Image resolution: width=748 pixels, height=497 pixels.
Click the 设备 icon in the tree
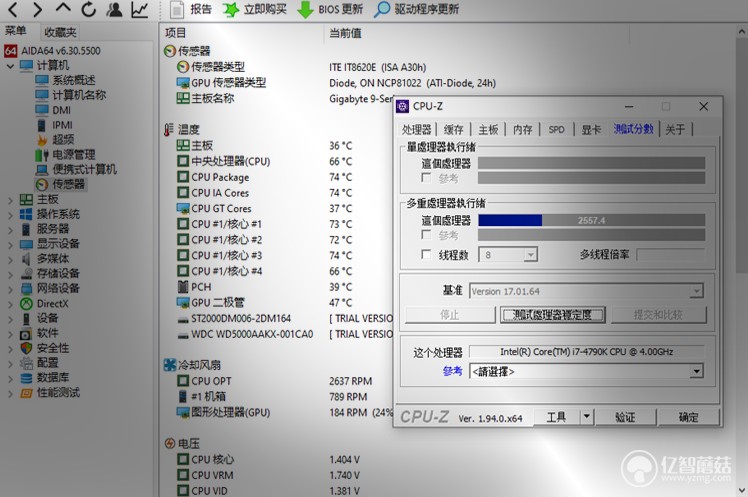26,318
